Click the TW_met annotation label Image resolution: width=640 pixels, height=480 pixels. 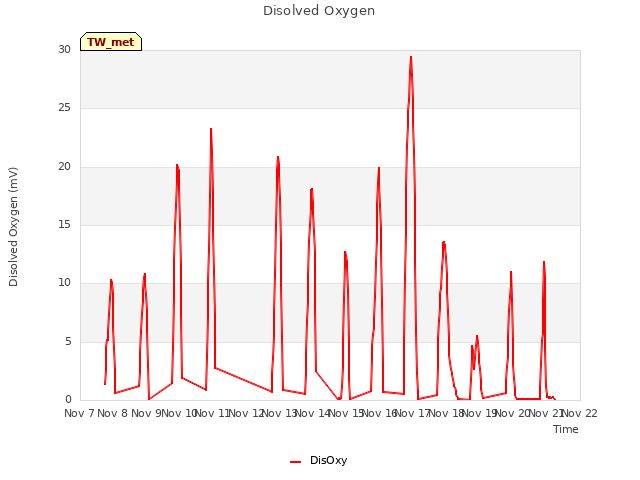point(111,42)
